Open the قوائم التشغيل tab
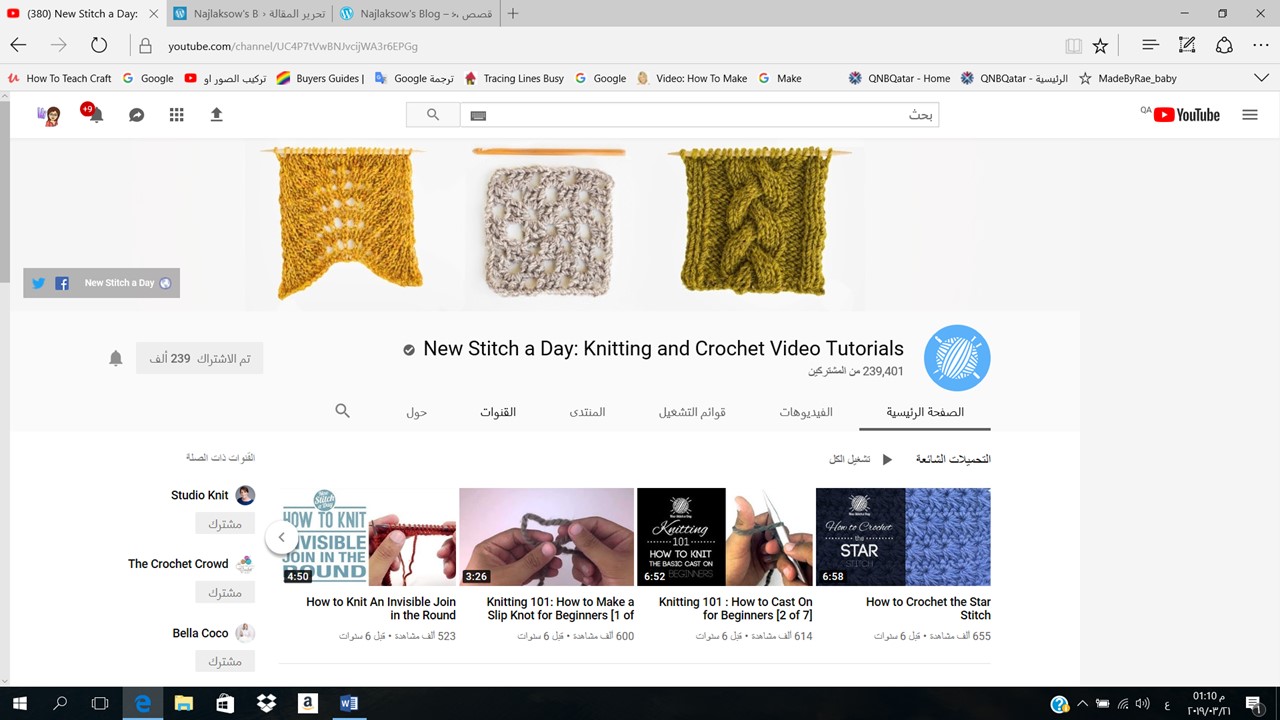 [x=692, y=412]
